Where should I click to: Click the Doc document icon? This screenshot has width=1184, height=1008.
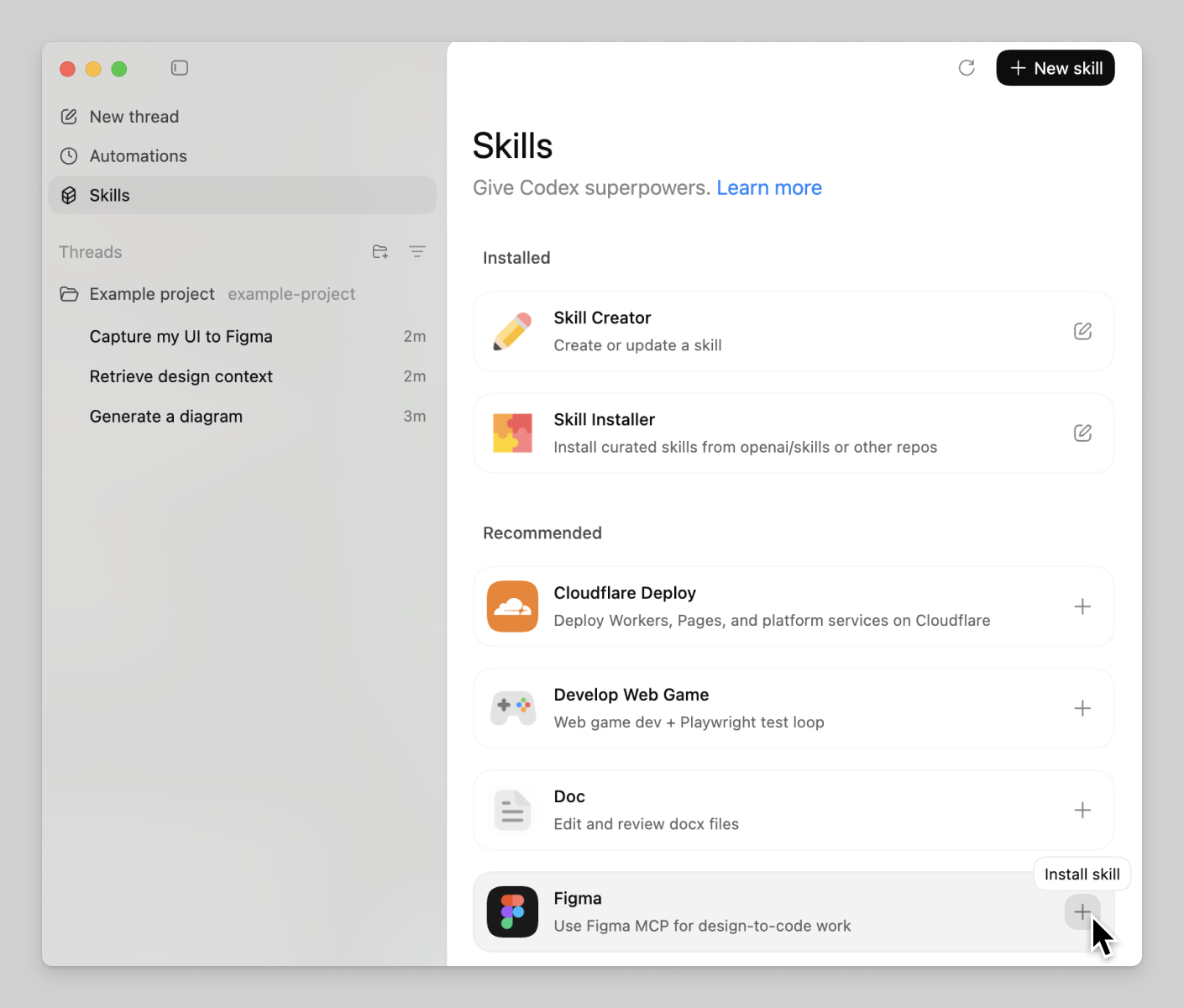(512, 810)
